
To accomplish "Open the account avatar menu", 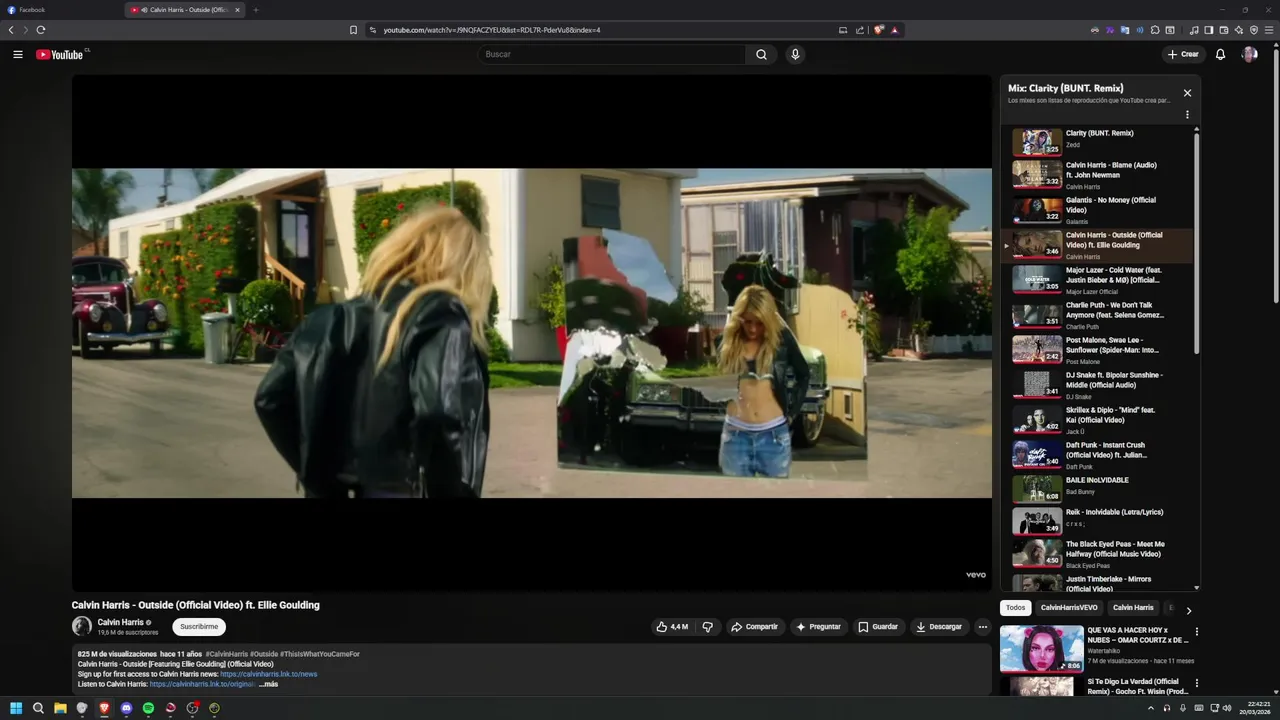I will (x=1249, y=54).
